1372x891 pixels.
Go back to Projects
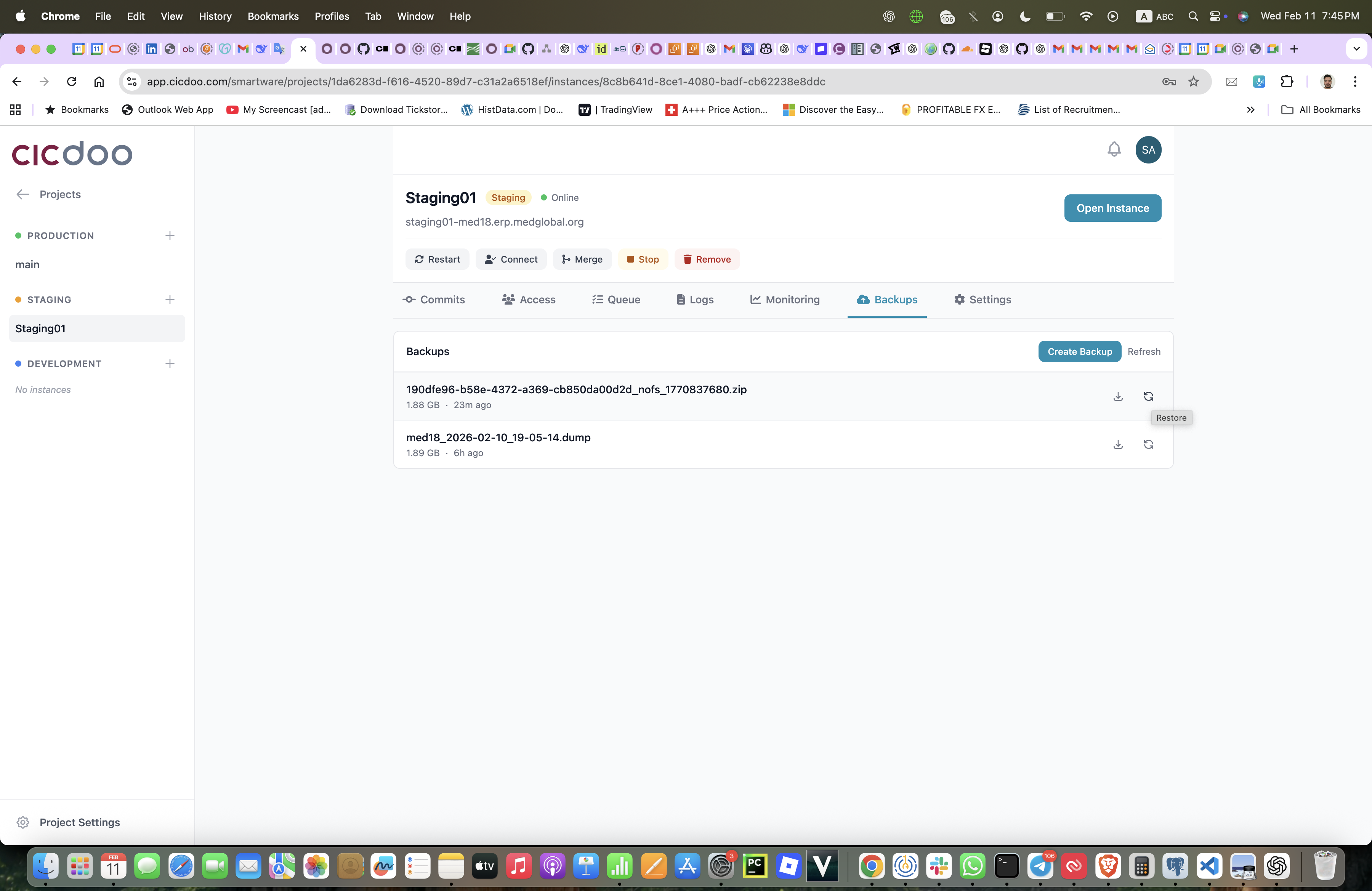pos(49,195)
